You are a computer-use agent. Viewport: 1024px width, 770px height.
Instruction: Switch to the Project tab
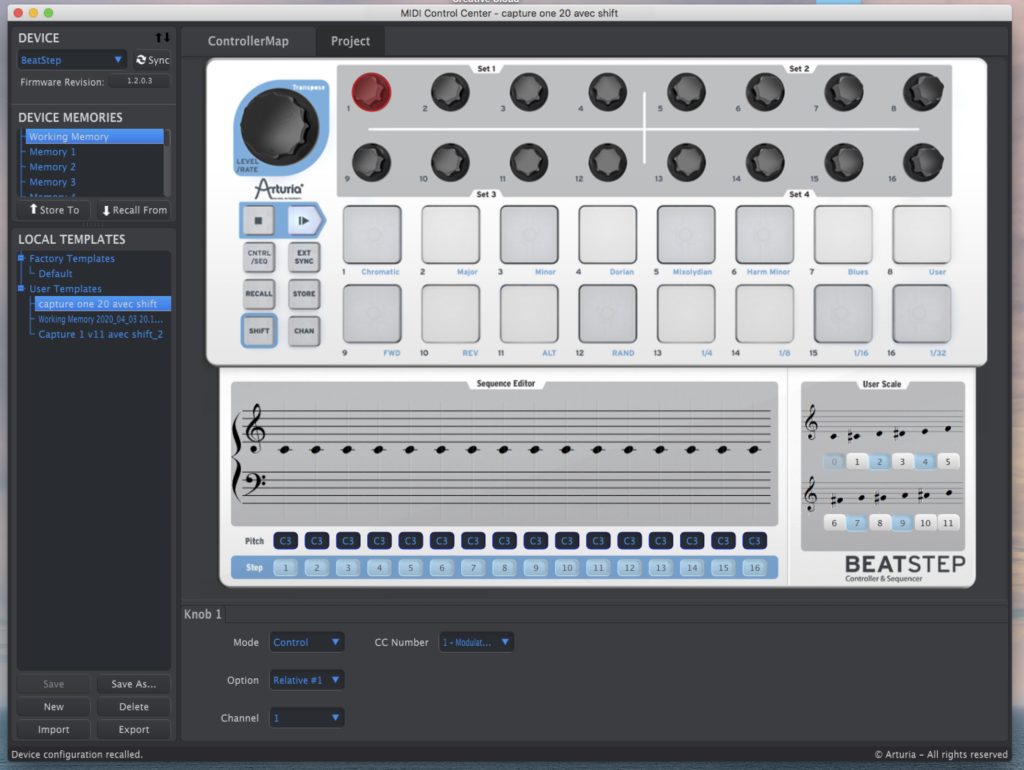[350, 41]
